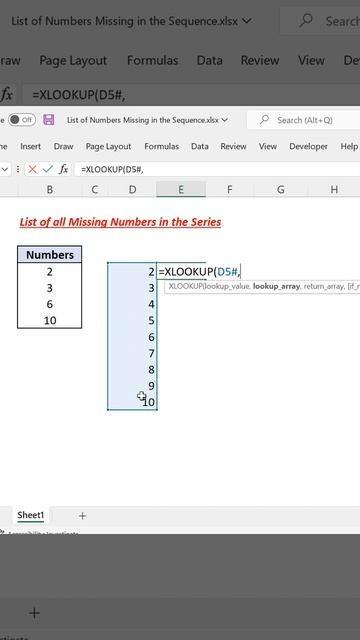
Task: Click cell with 7 in column D
Action: coord(132,353)
